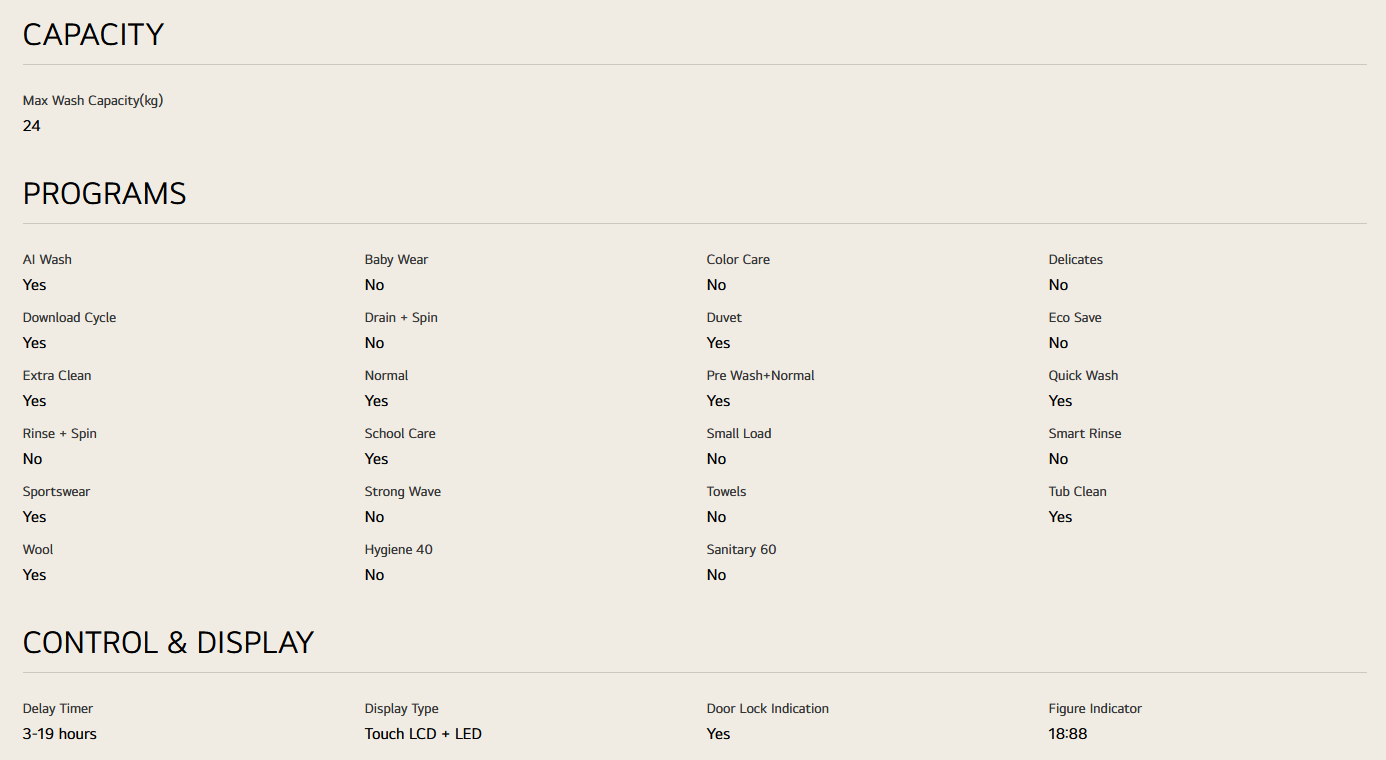The height and width of the screenshot is (760, 1386).
Task: Click the capacity value 24
Action: click(x=32, y=126)
